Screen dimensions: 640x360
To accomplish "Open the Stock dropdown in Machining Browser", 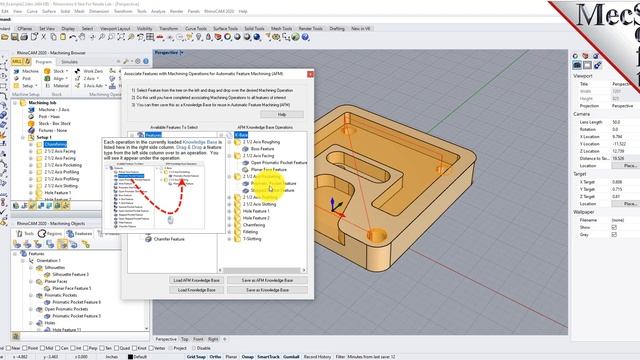I will [67, 71].
